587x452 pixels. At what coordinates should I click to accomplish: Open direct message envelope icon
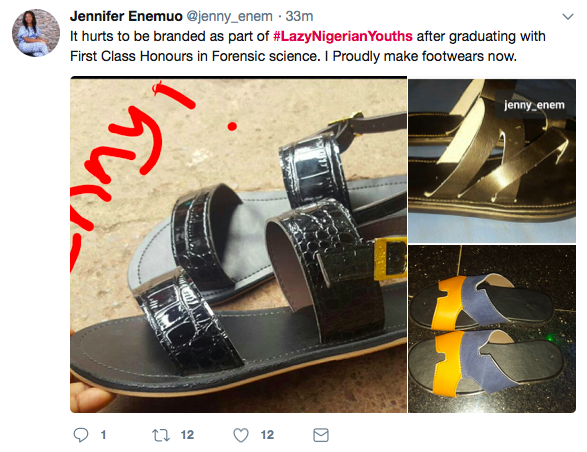[321, 435]
